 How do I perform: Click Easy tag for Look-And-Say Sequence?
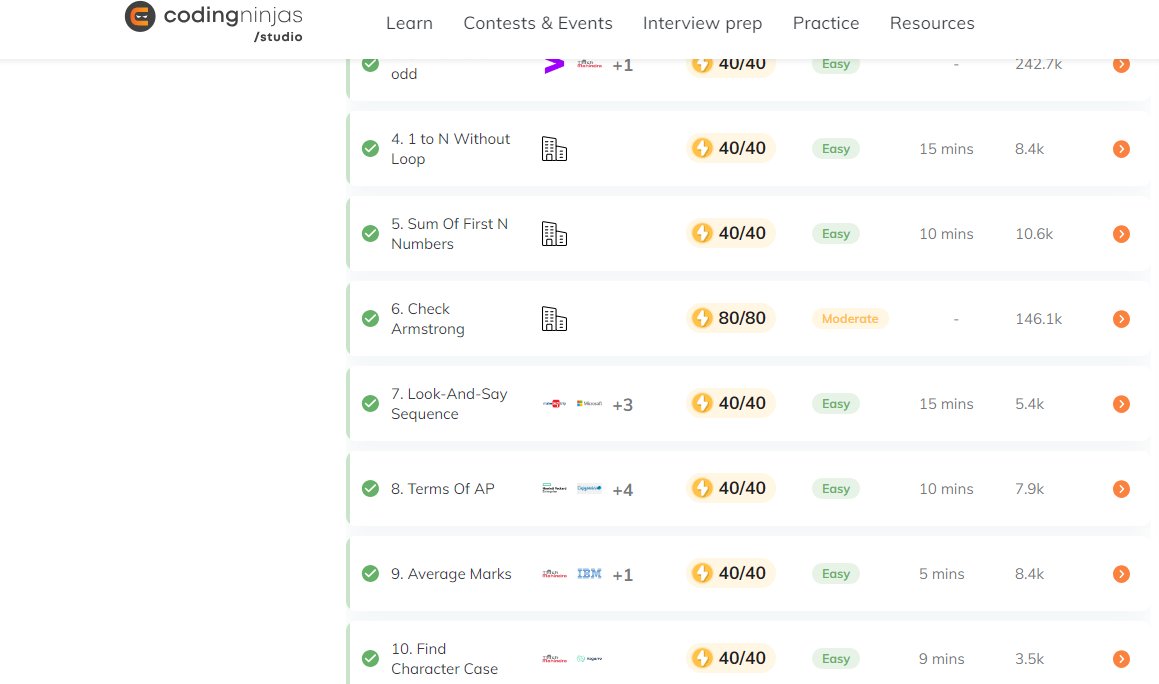coord(836,404)
